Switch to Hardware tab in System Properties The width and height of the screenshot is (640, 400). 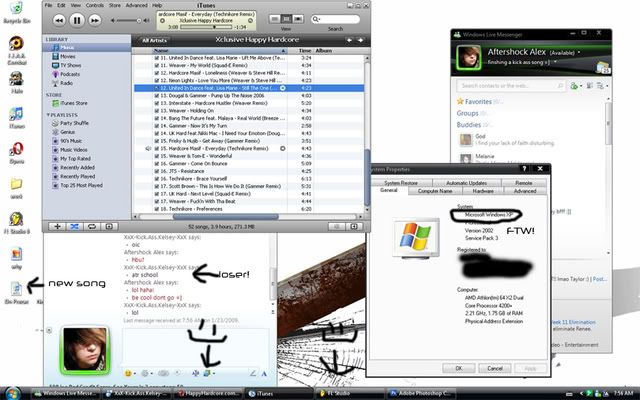484,190
